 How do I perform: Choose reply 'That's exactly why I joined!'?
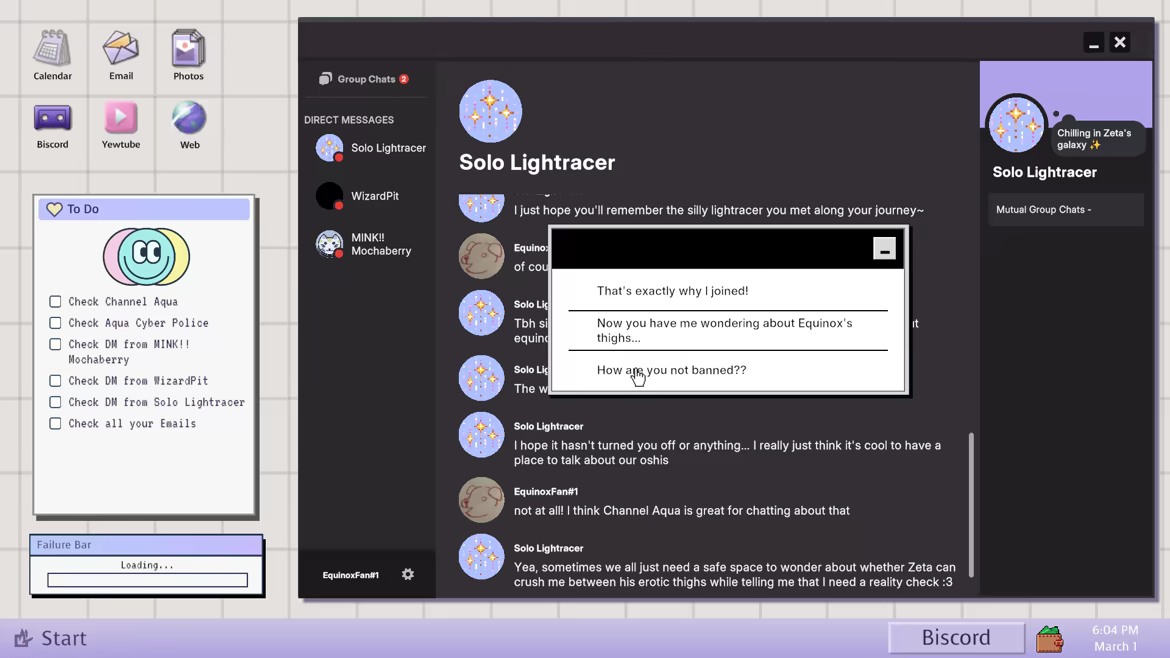tap(728, 291)
